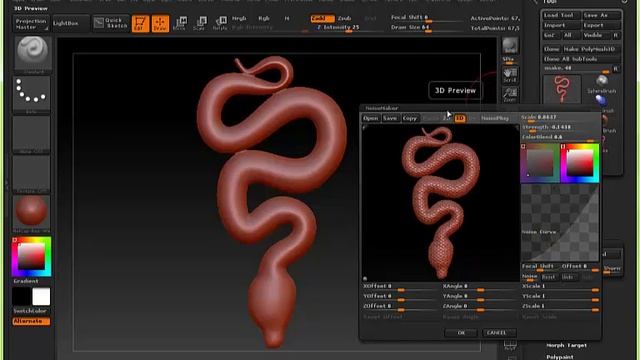Pick color in right NoiseMaker color picker

click(580, 163)
